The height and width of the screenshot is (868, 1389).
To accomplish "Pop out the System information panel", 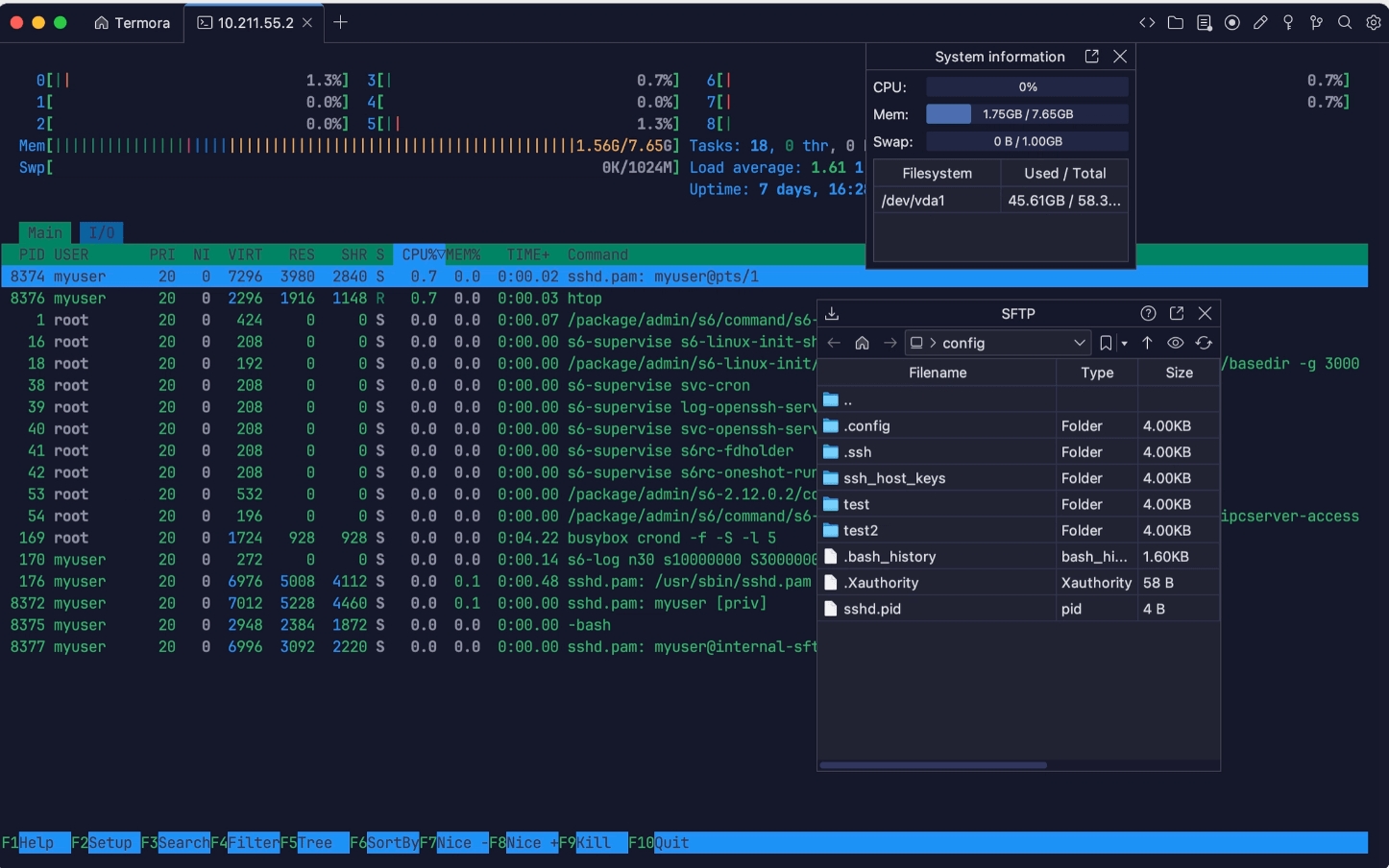I will point(1091,57).
